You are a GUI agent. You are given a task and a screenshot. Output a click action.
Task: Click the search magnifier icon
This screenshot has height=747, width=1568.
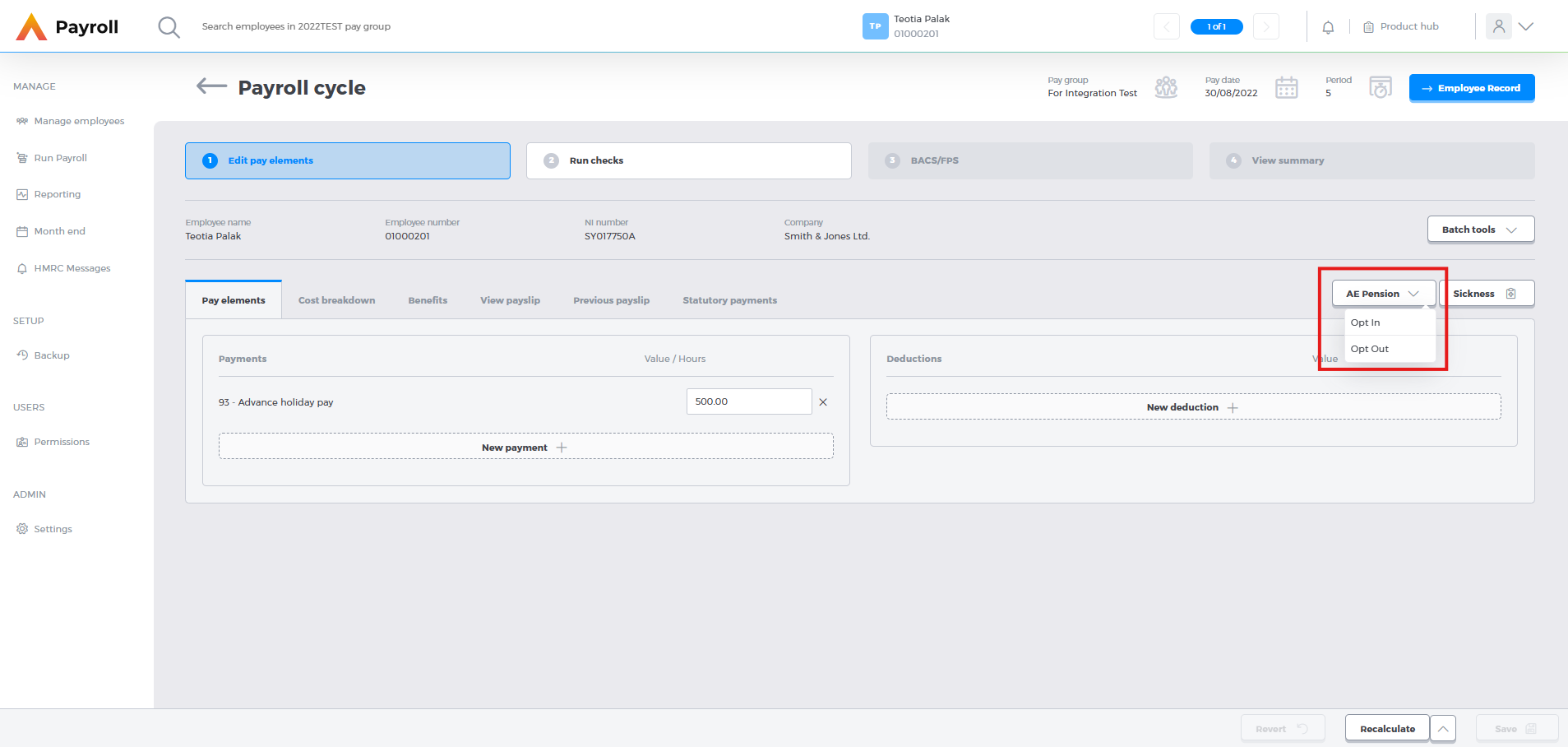[169, 27]
